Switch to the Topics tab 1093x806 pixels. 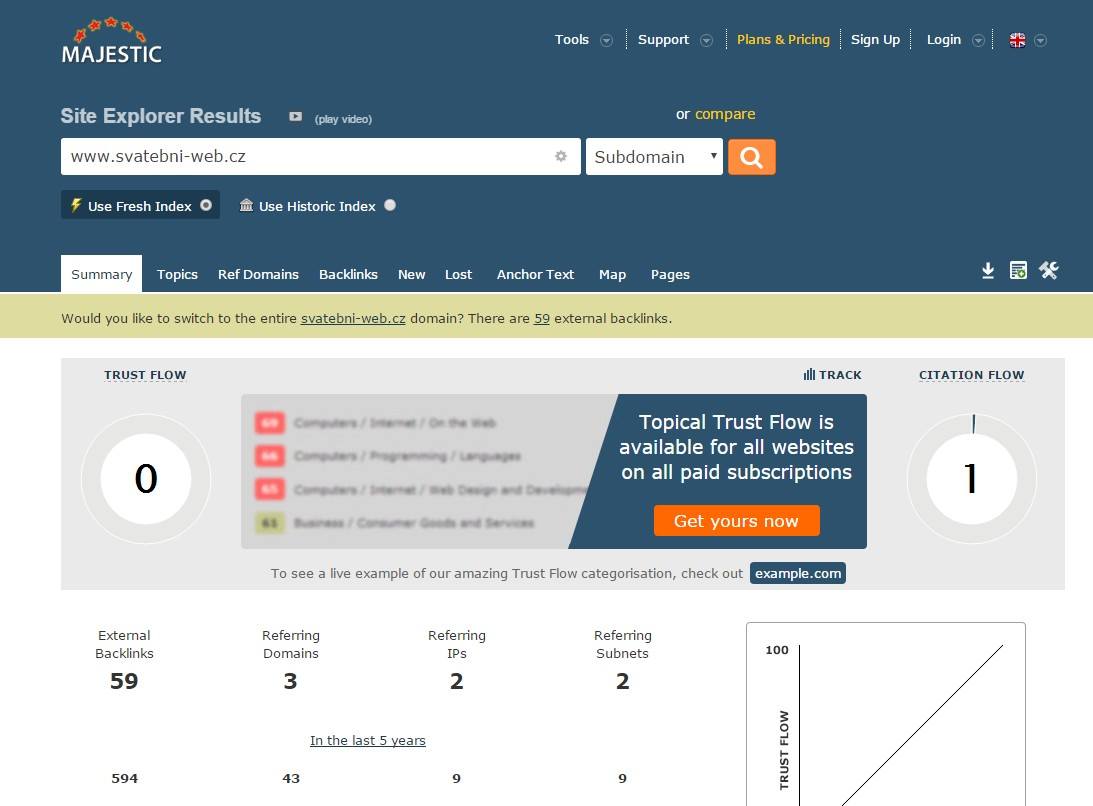point(177,274)
